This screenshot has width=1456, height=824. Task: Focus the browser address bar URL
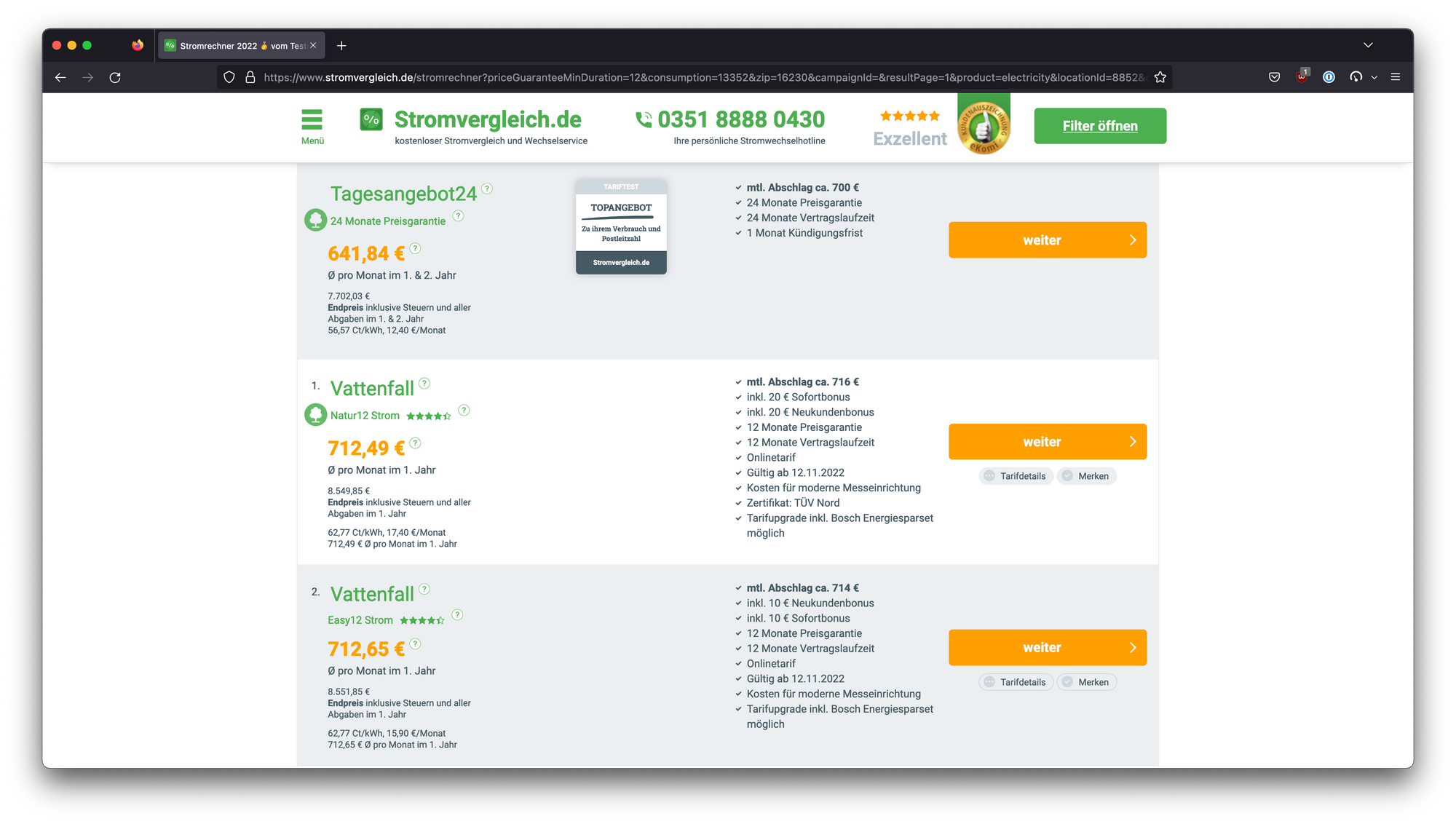[x=704, y=77]
